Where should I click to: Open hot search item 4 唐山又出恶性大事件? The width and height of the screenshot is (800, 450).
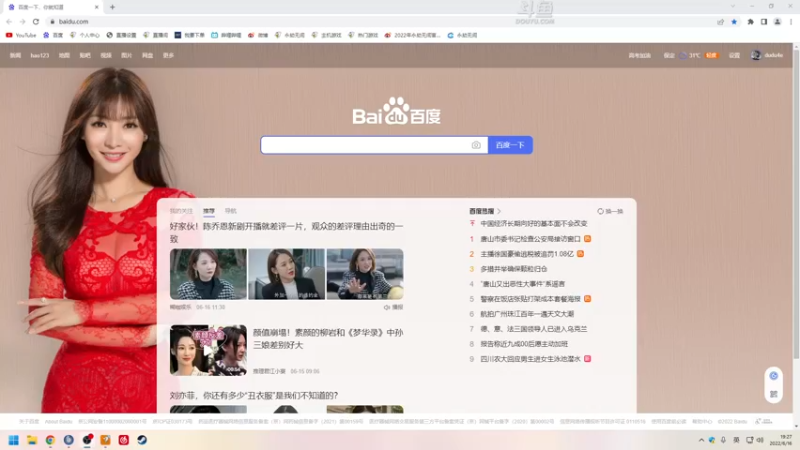522,284
